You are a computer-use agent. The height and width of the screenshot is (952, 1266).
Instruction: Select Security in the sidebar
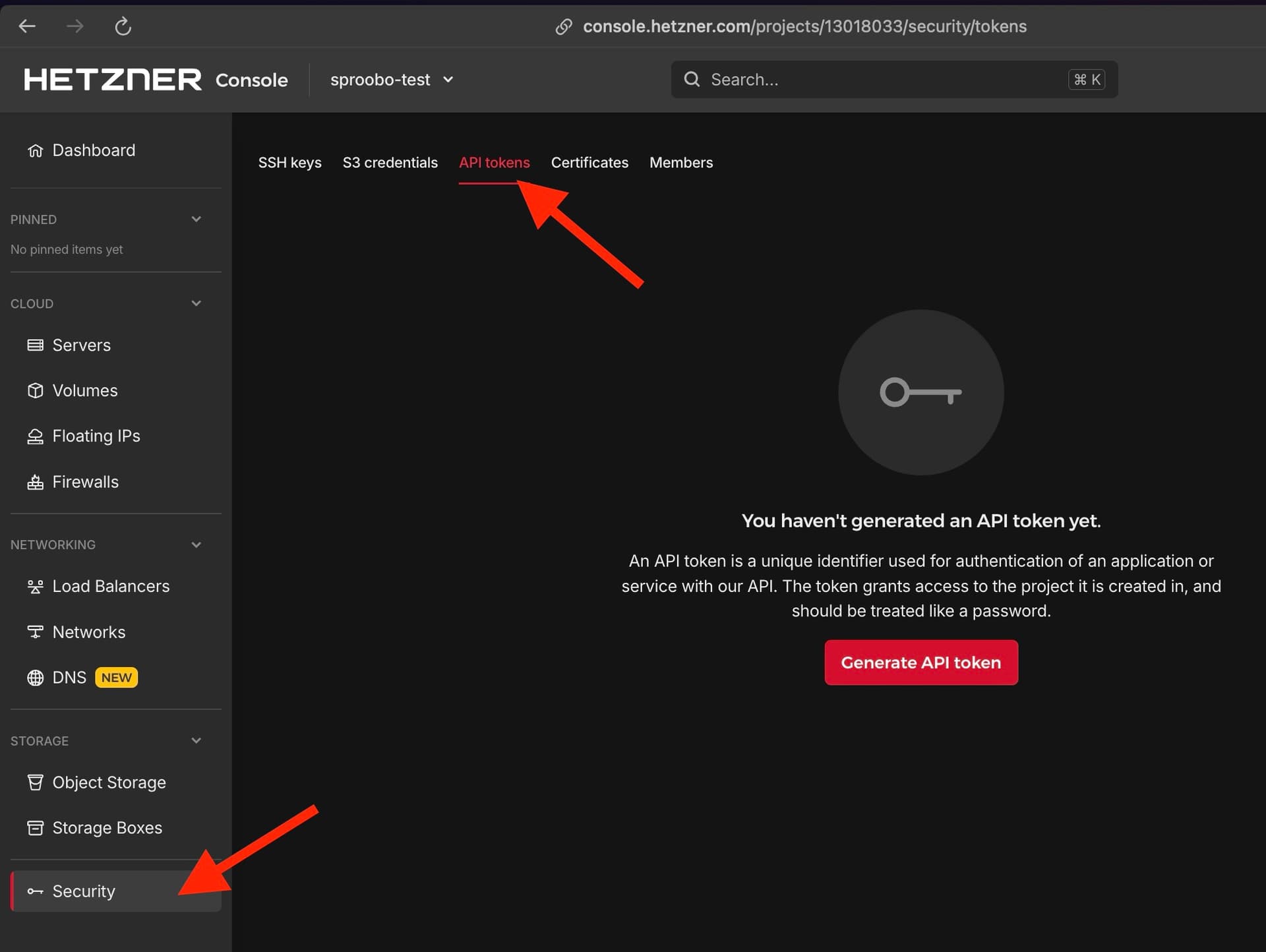click(115, 891)
